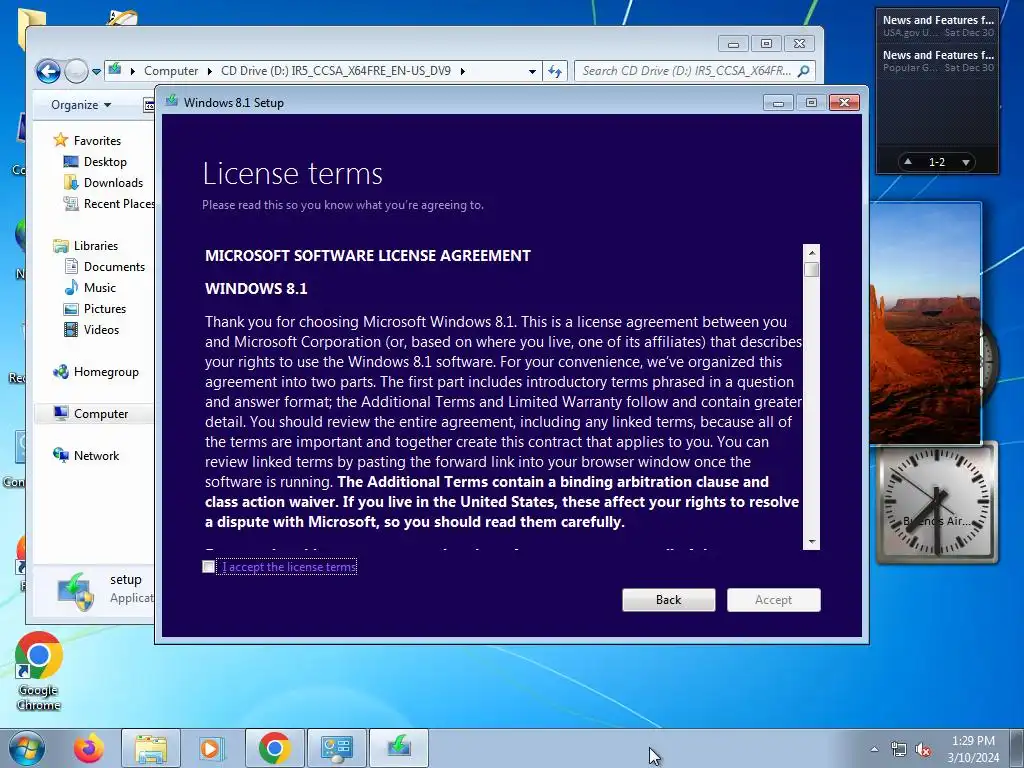Go back in the Explorer window
The height and width of the screenshot is (768, 1024).
pos(48,71)
